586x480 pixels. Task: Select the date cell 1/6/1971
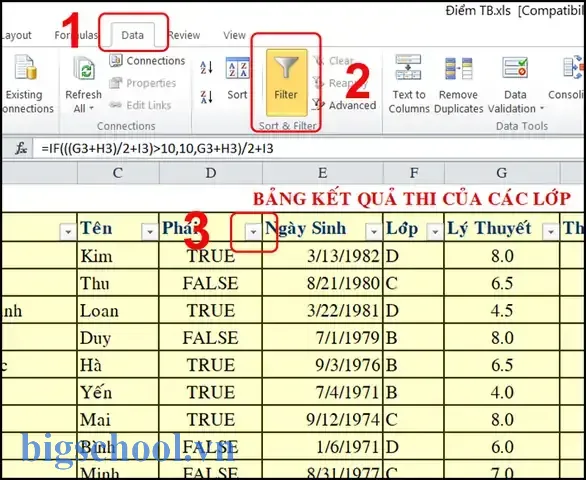point(323,447)
